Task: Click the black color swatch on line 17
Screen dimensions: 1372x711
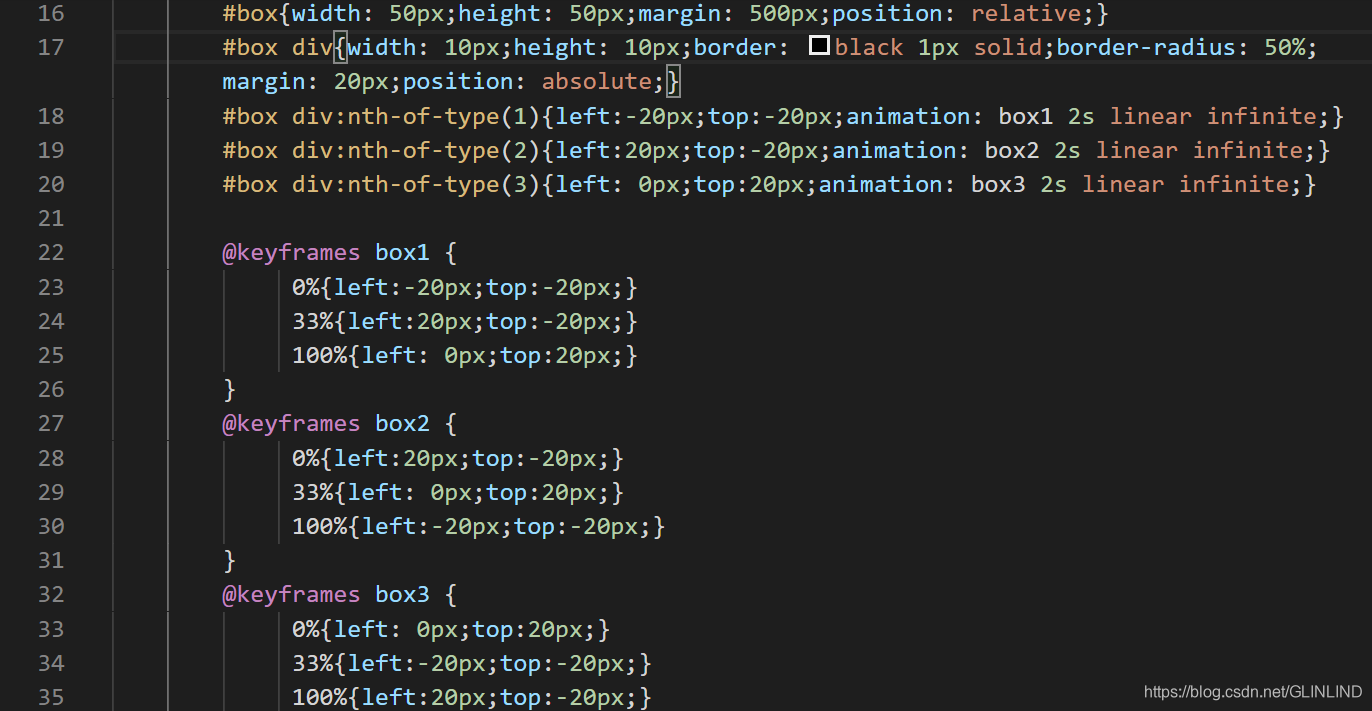Action: click(x=819, y=46)
